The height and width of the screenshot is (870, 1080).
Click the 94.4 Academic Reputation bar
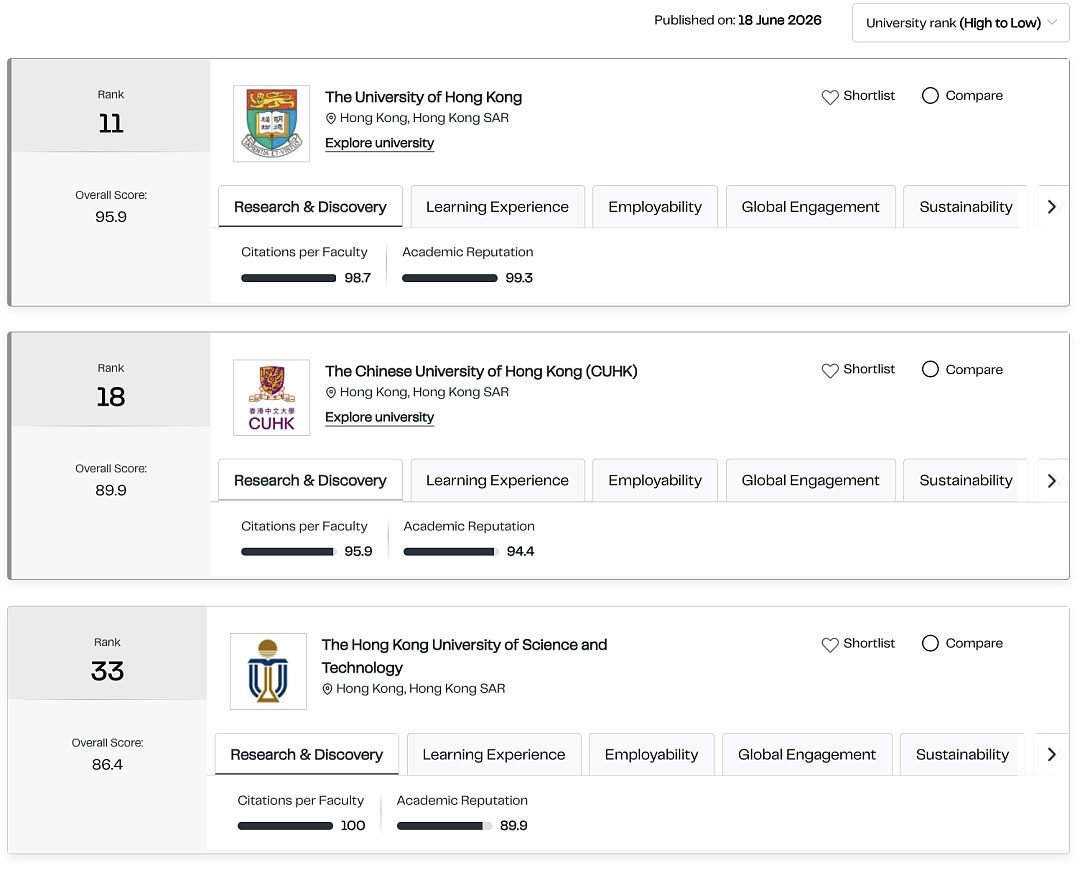coord(451,552)
